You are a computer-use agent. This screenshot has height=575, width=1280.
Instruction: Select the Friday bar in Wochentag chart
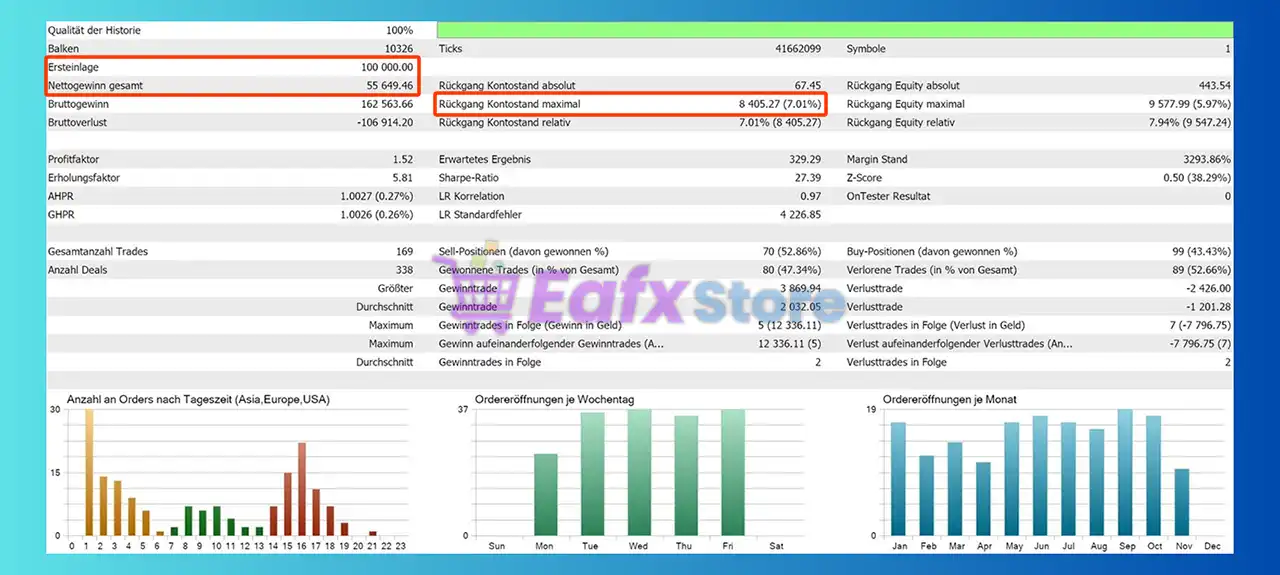[x=733, y=472]
